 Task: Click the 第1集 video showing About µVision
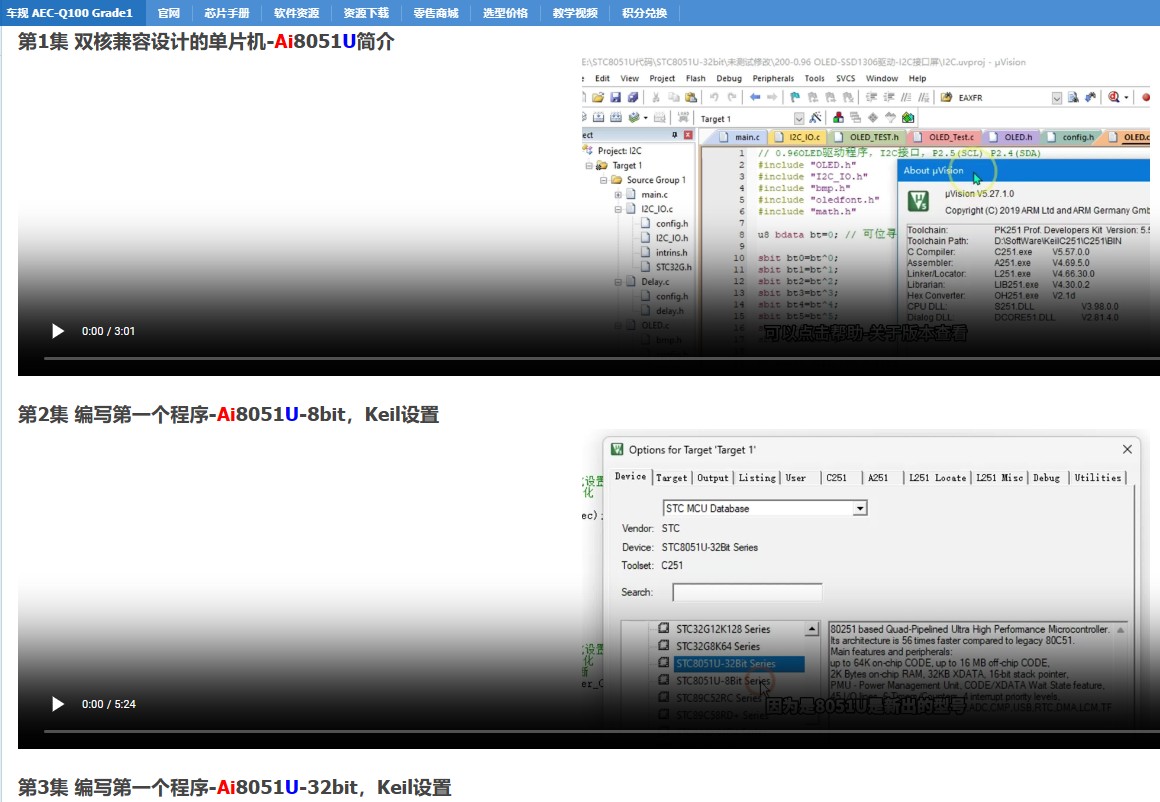589,215
